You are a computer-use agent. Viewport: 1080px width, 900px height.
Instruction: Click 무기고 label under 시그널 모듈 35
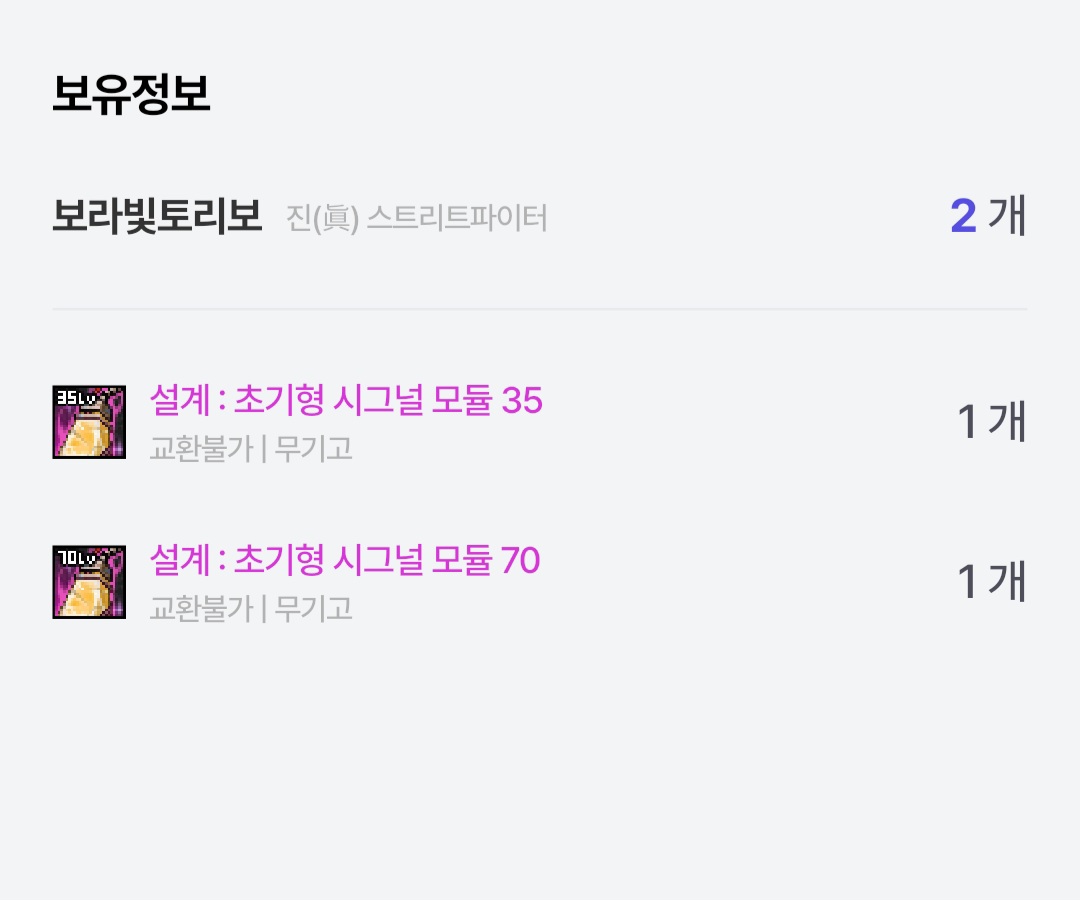click(313, 448)
